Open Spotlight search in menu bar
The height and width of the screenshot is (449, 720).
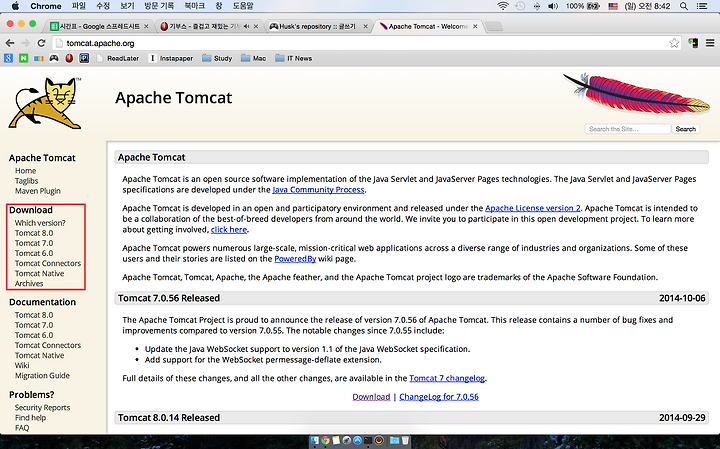click(x=684, y=6)
